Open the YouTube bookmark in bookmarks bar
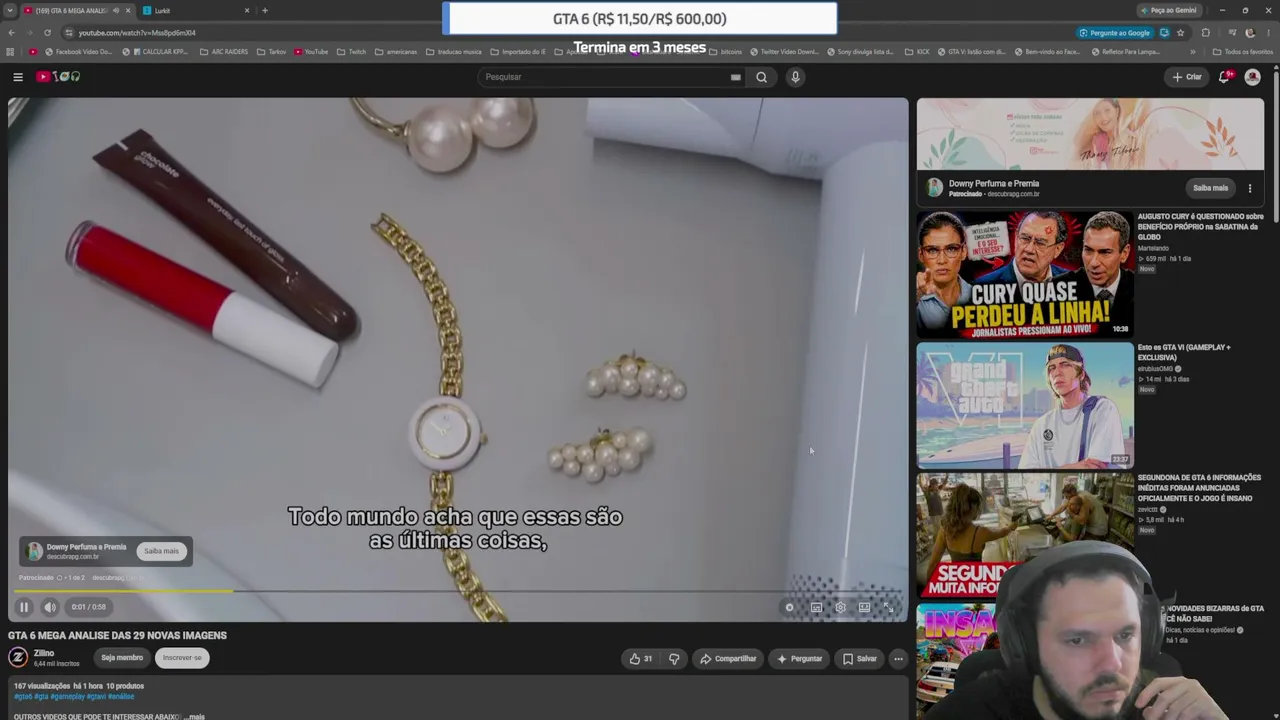Image resolution: width=1280 pixels, height=720 pixels. (311, 52)
